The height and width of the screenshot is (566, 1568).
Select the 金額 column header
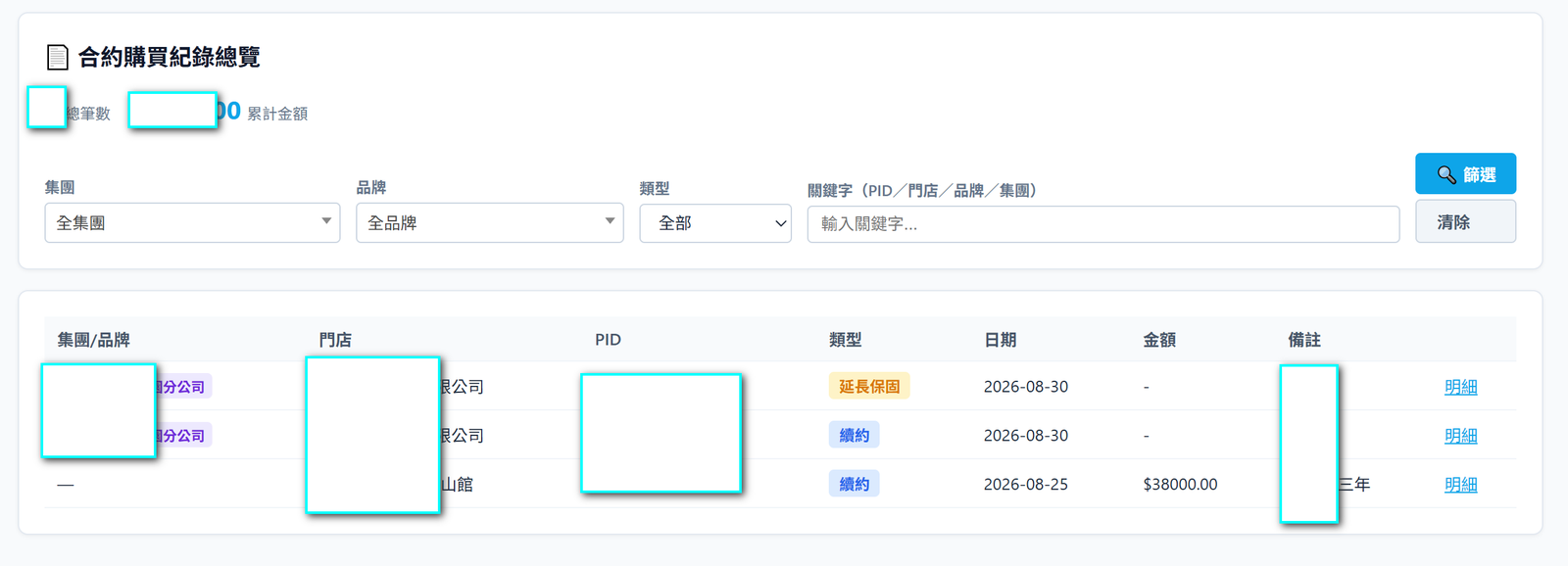click(1159, 340)
